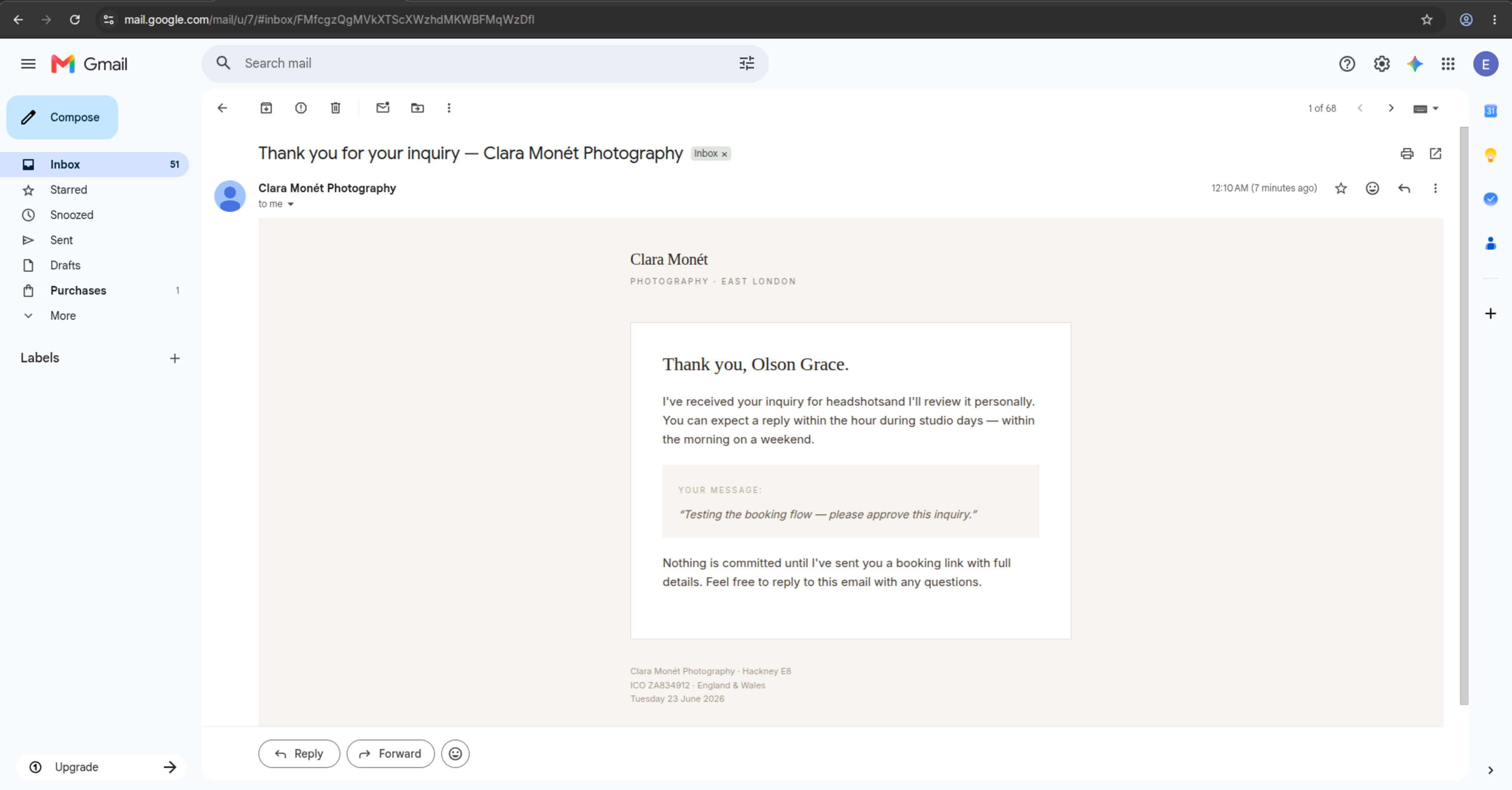Open email in new window

click(1436, 154)
